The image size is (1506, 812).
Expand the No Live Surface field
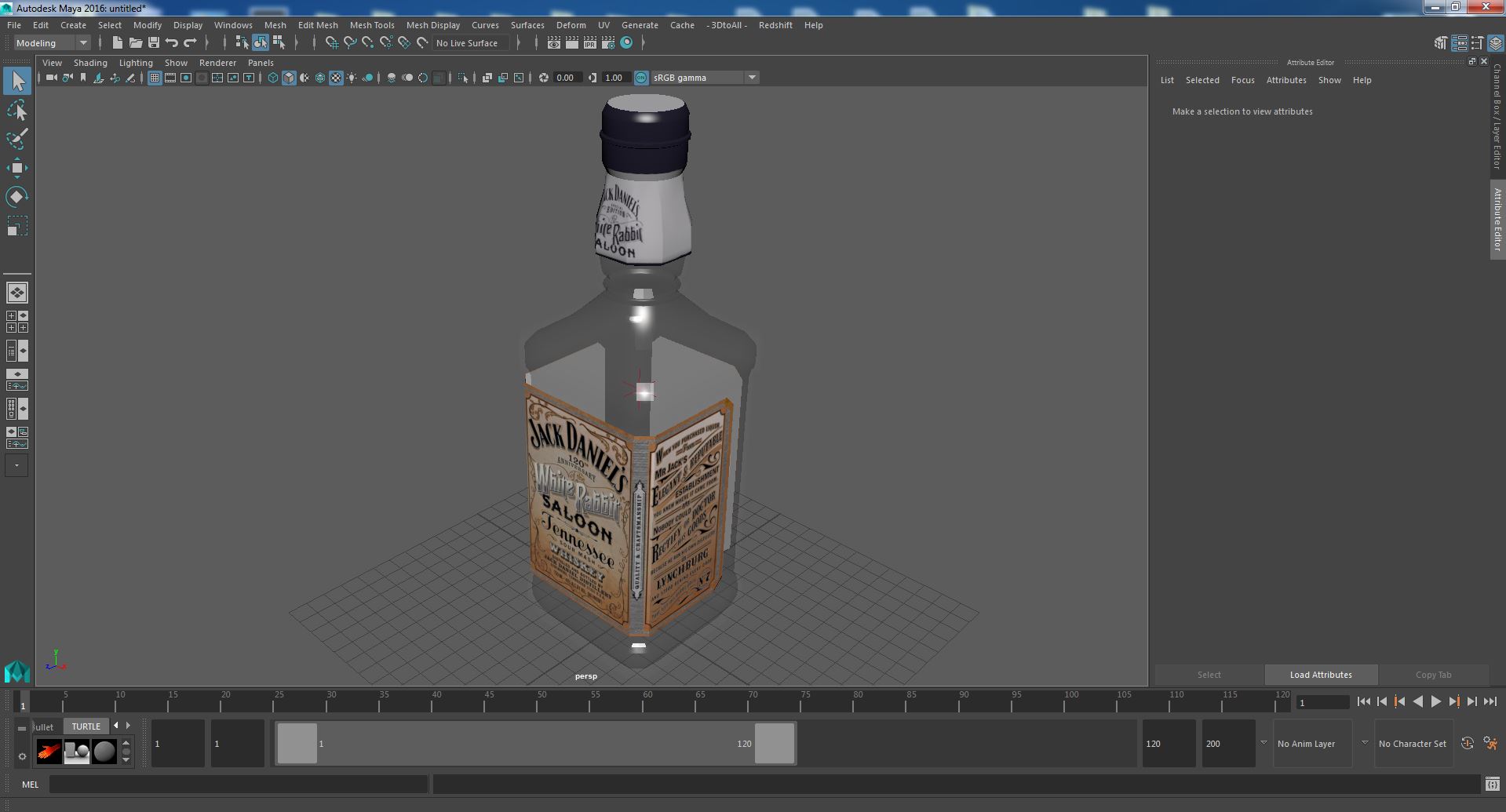pos(472,43)
